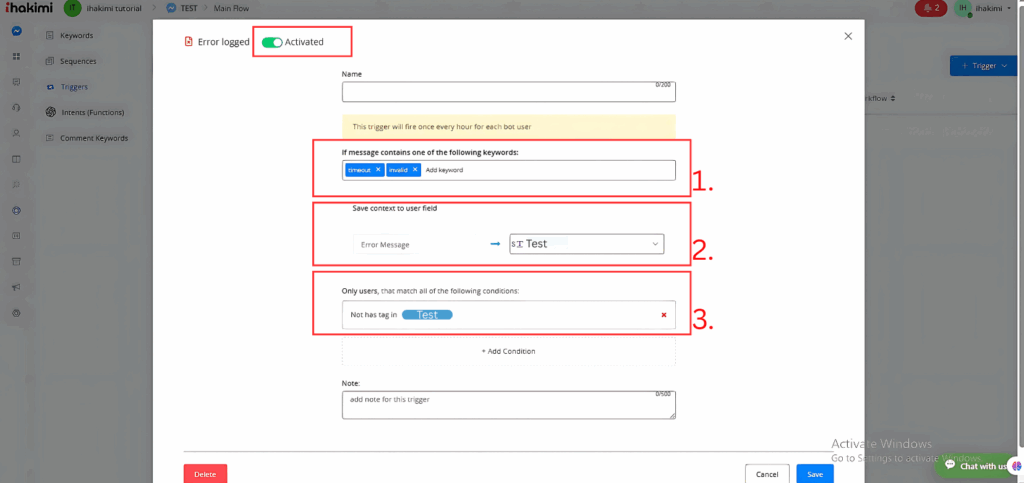Image resolution: width=1024 pixels, height=483 pixels.
Task: Click the Messenger icon in left sidebar
Action: (x=17, y=31)
